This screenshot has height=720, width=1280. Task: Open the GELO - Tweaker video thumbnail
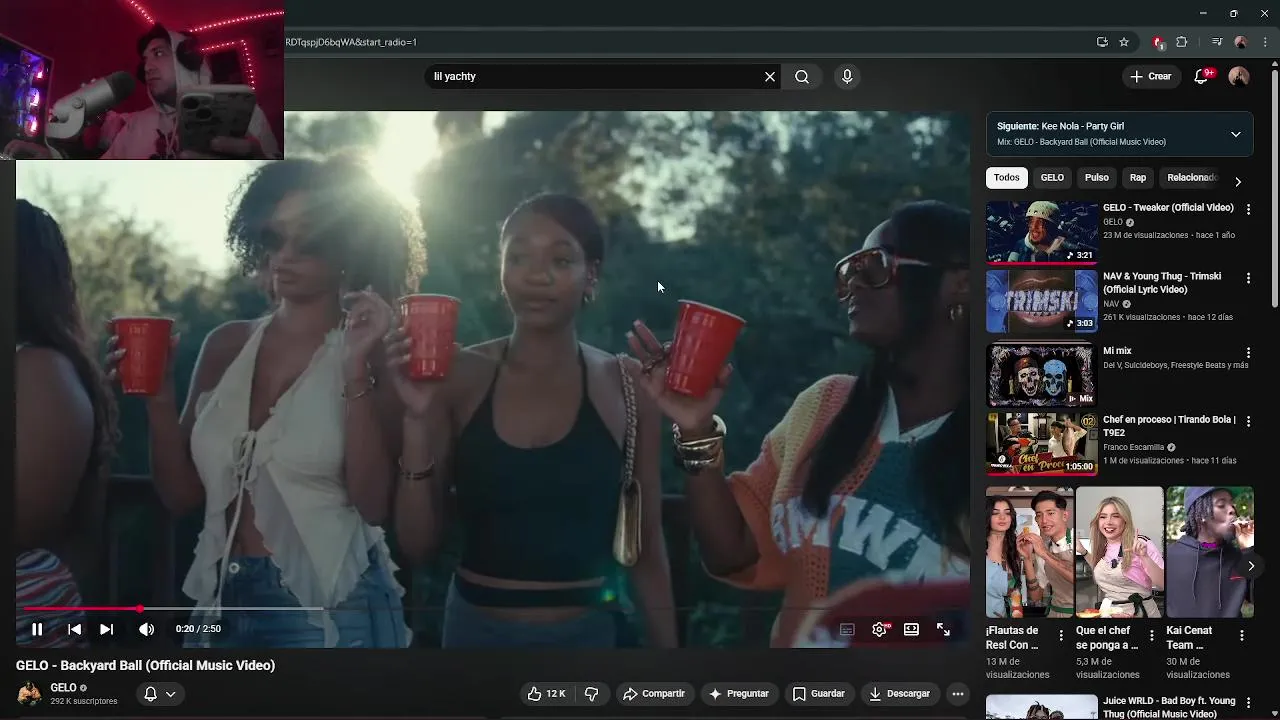(x=1042, y=232)
